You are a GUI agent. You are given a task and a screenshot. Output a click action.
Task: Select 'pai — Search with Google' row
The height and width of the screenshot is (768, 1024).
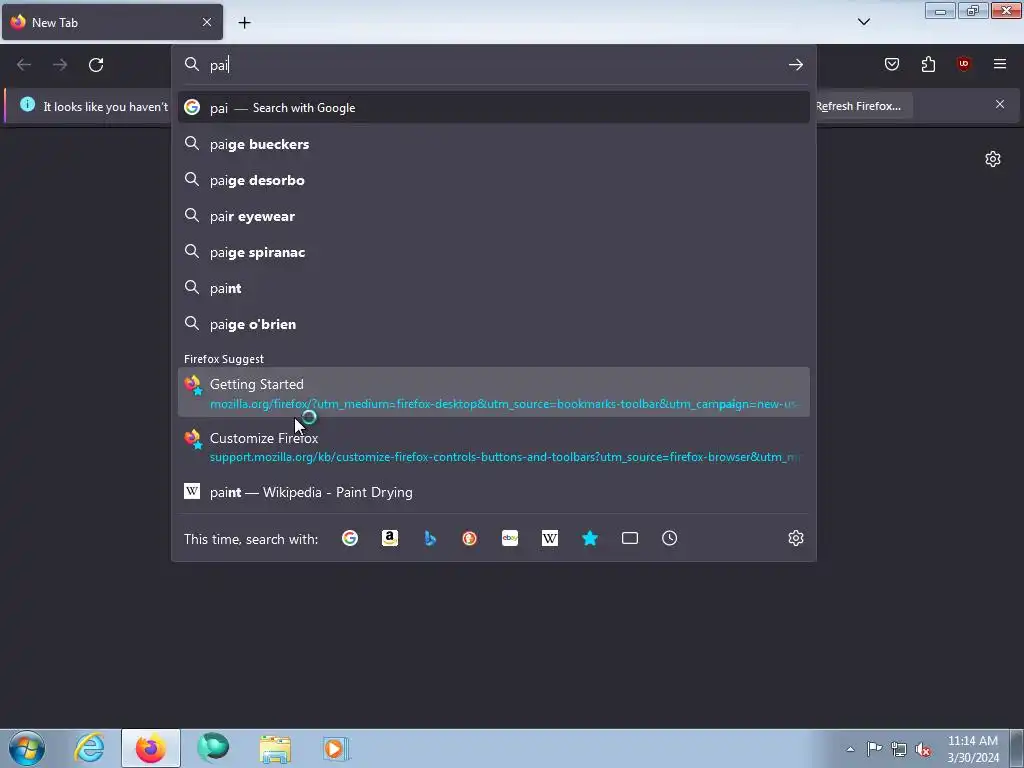tap(494, 108)
